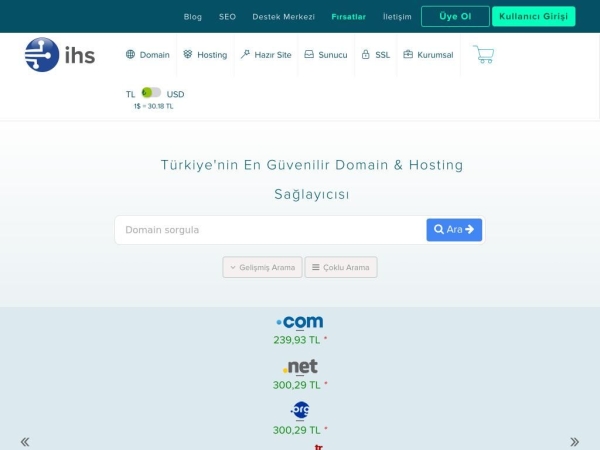Viewport: 600px width, 450px height.
Task: Click the .com domain logo
Action: point(300,322)
